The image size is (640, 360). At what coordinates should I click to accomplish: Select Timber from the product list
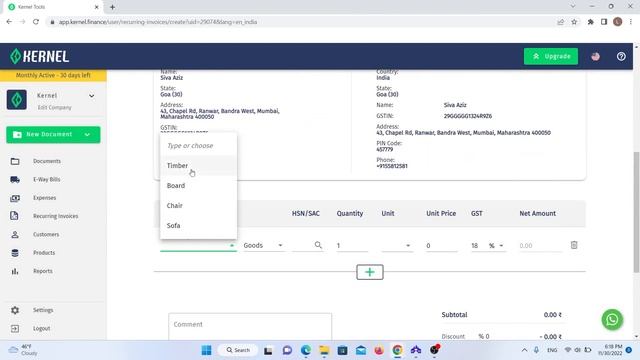click(x=198, y=166)
